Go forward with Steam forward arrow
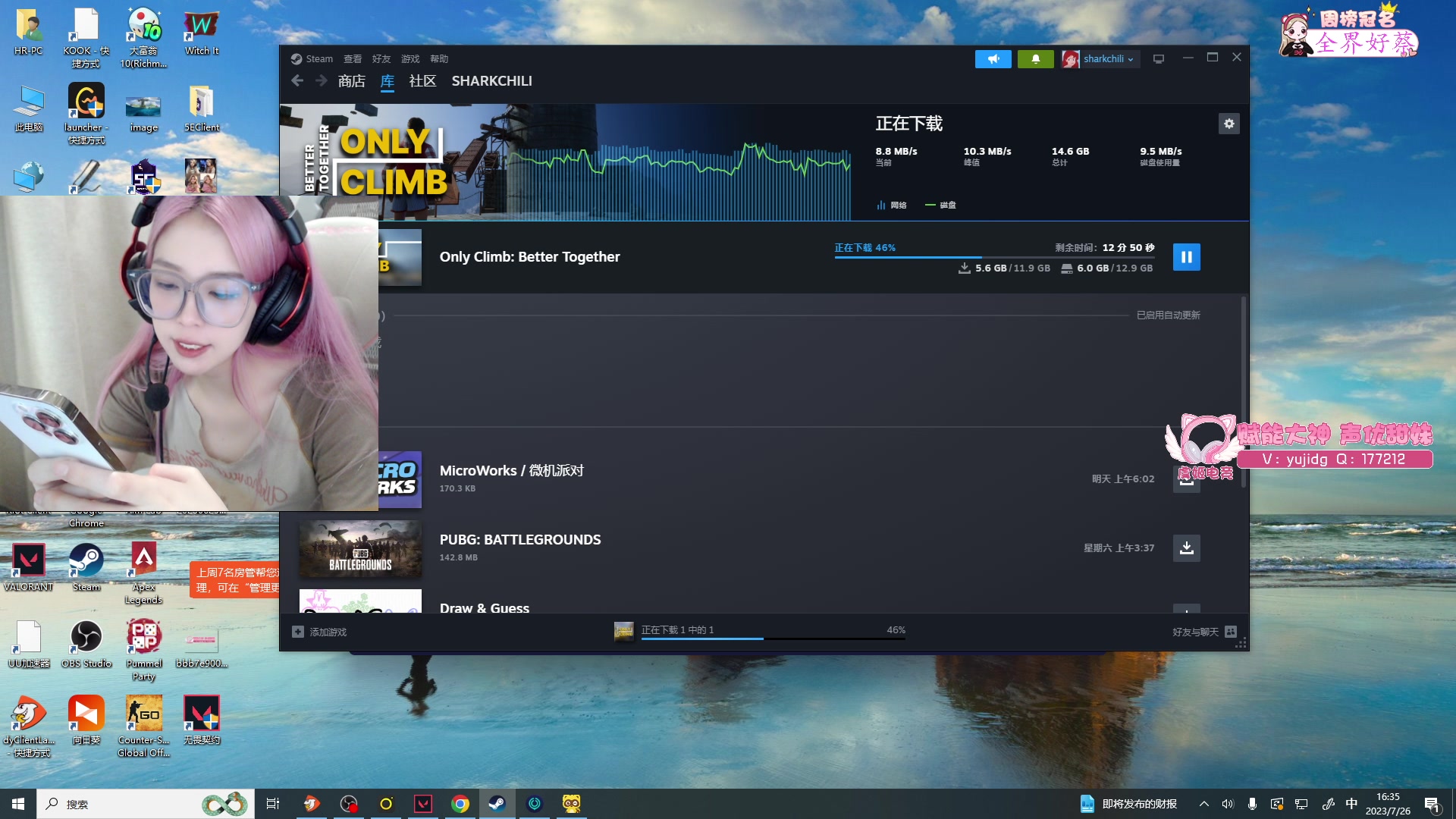The image size is (1456, 819). pyautogui.click(x=322, y=81)
